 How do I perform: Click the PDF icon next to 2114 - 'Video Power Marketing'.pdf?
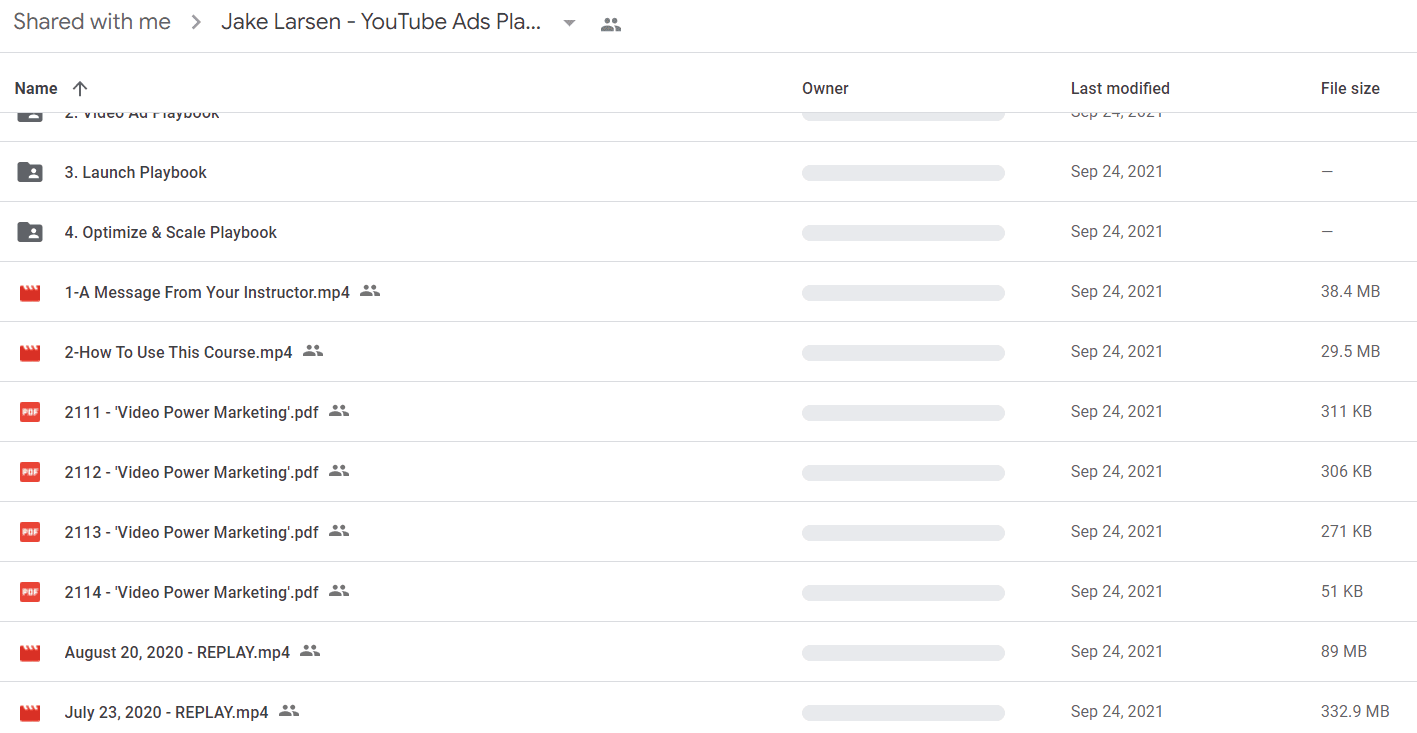pyautogui.click(x=30, y=592)
